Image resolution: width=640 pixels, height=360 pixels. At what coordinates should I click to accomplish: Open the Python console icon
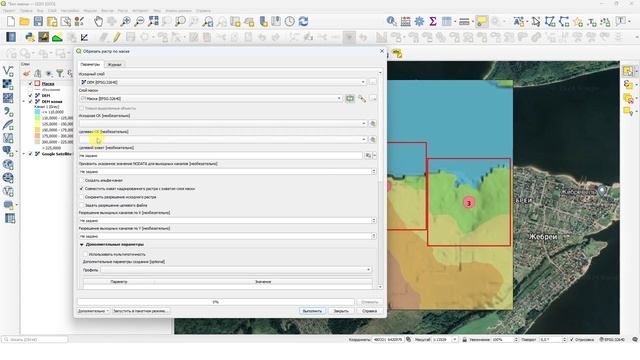pos(30,38)
